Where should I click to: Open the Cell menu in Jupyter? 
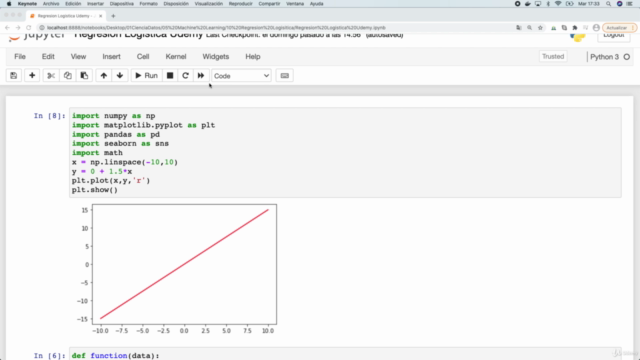pyautogui.click(x=143, y=57)
